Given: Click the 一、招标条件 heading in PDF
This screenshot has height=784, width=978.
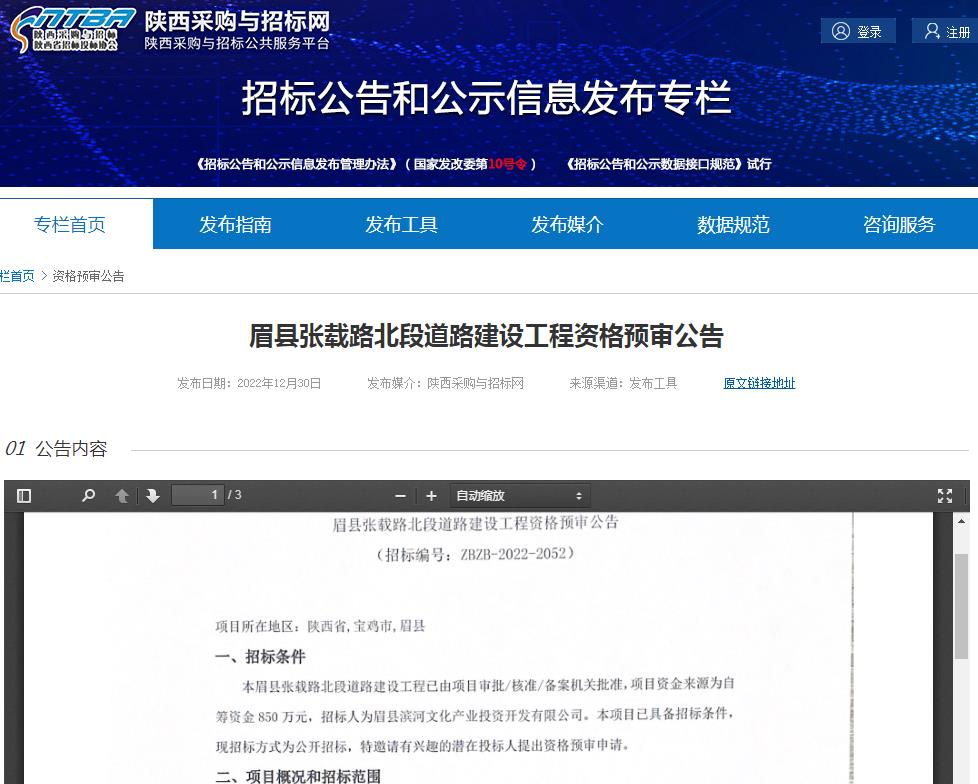Looking at the screenshot, I should coord(260,657).
